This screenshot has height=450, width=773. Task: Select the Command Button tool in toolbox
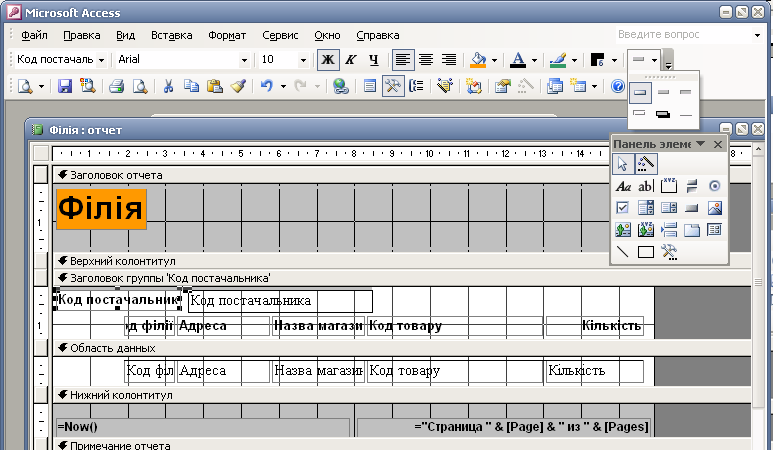[692, 208]
